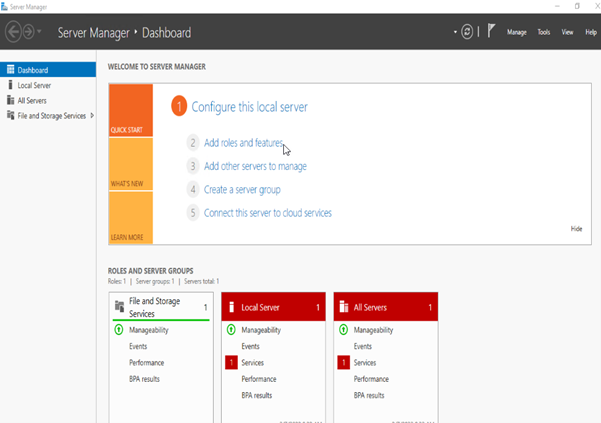
Task: Open the Manage menu
Action: point(516,32)
